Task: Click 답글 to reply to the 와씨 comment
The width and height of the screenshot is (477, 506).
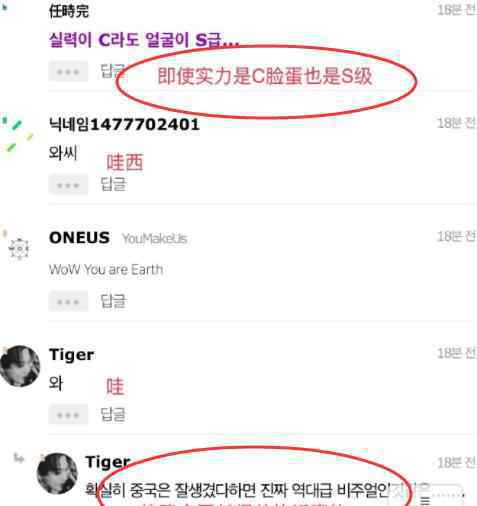Action: [113, 184]
